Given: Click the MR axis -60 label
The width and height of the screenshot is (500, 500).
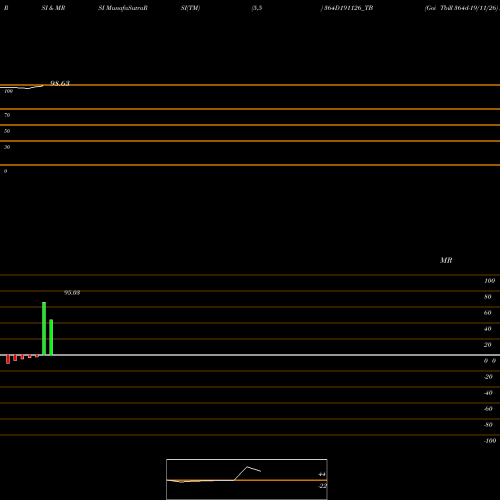Looking at the screenshot, I should [x=488, y=409].
